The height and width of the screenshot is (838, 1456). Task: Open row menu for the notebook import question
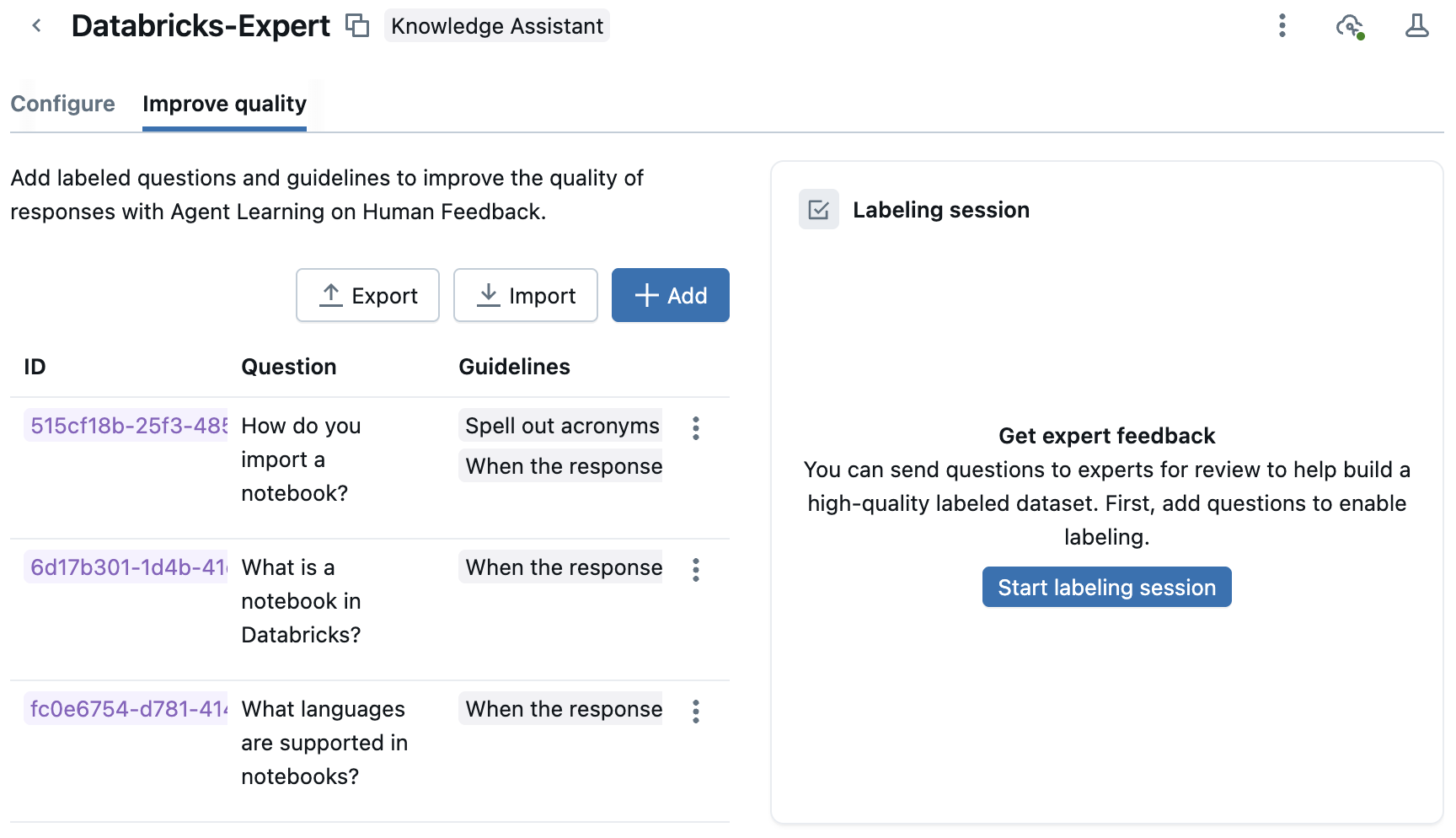(696, 429)
